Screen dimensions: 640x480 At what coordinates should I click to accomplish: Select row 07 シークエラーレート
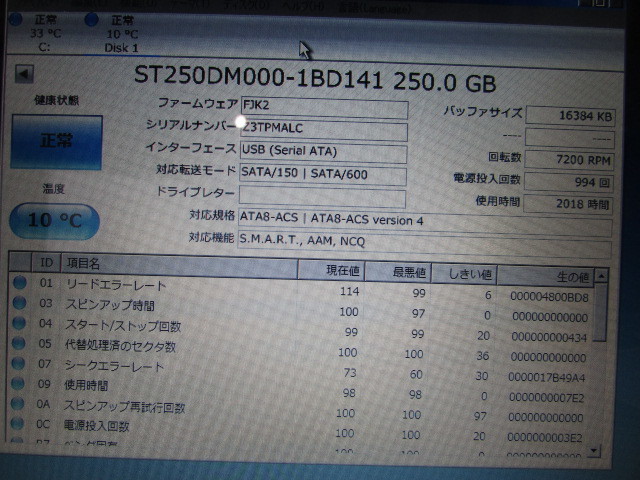click(x=299, y=370)
